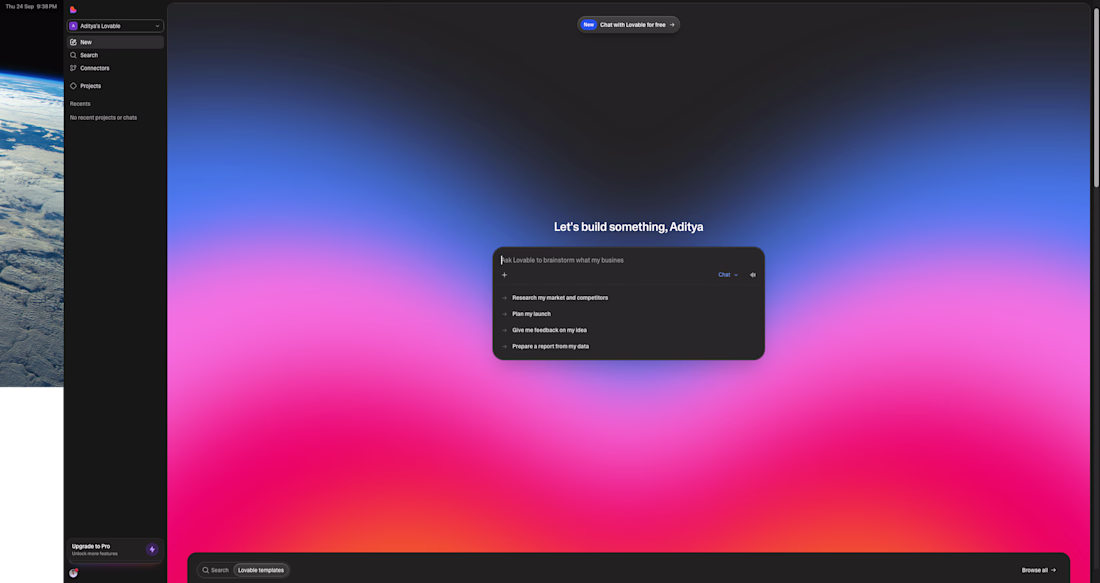The width and height of the screenshot is (1100, 583).
Task: Click the date and time in the menu bar
Action: [32, 6]
